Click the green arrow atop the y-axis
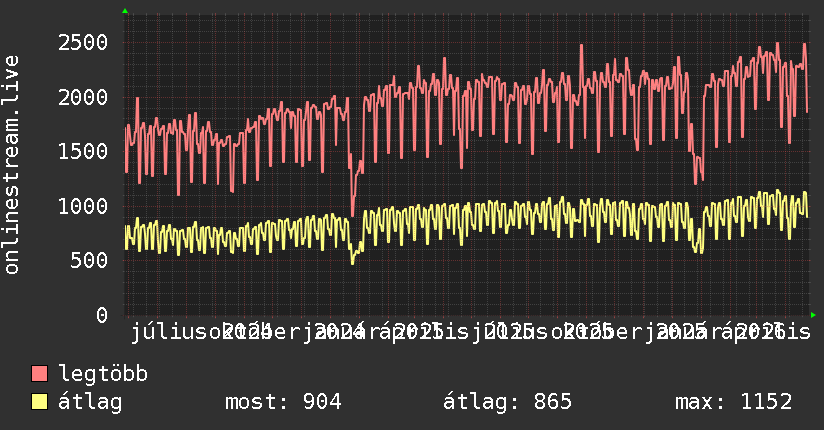This screenshot has height=430, width=824. (125, 11)
